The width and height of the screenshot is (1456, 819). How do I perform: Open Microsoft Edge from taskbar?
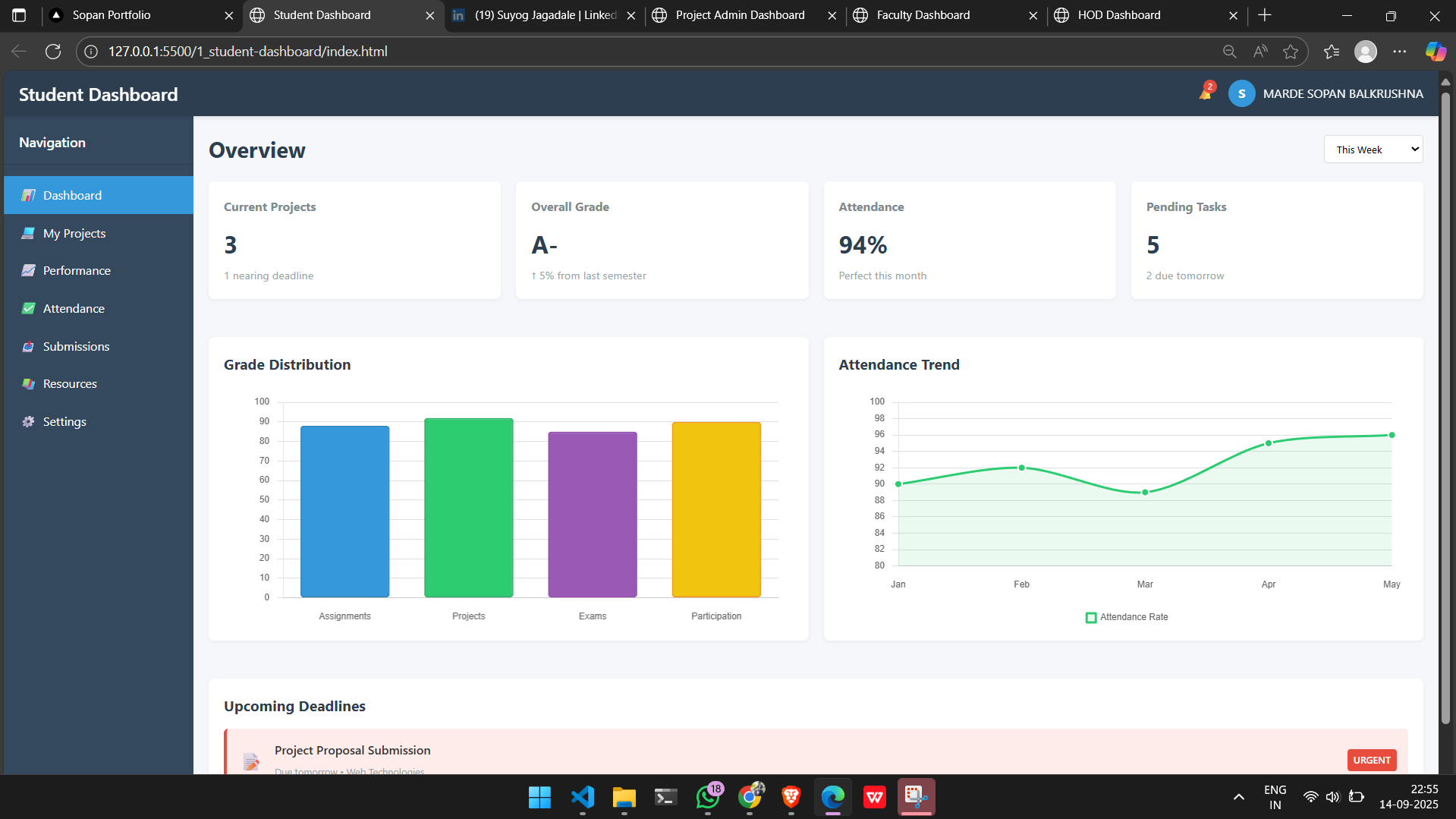[833, 797]
